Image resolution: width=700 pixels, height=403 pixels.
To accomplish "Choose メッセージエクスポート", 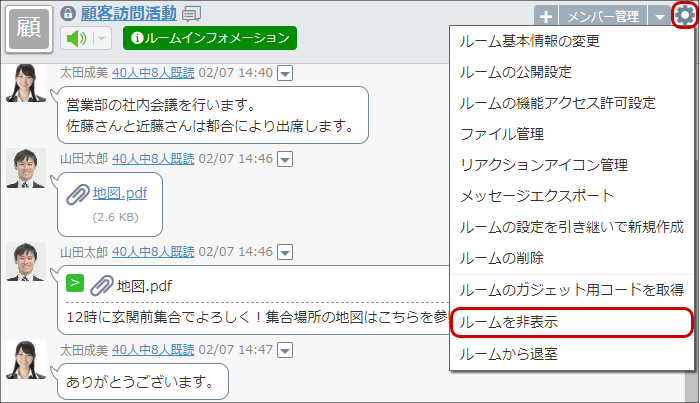I will click(572, 195).
